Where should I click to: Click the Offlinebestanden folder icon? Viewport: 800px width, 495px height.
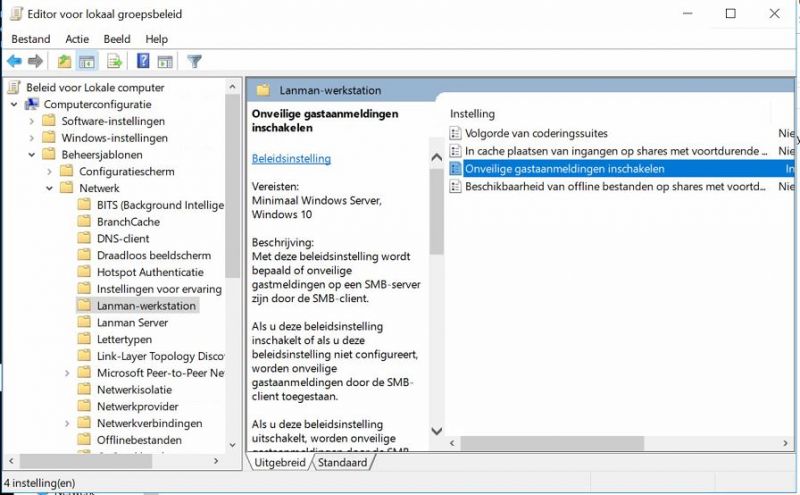[x=84, y=440]
